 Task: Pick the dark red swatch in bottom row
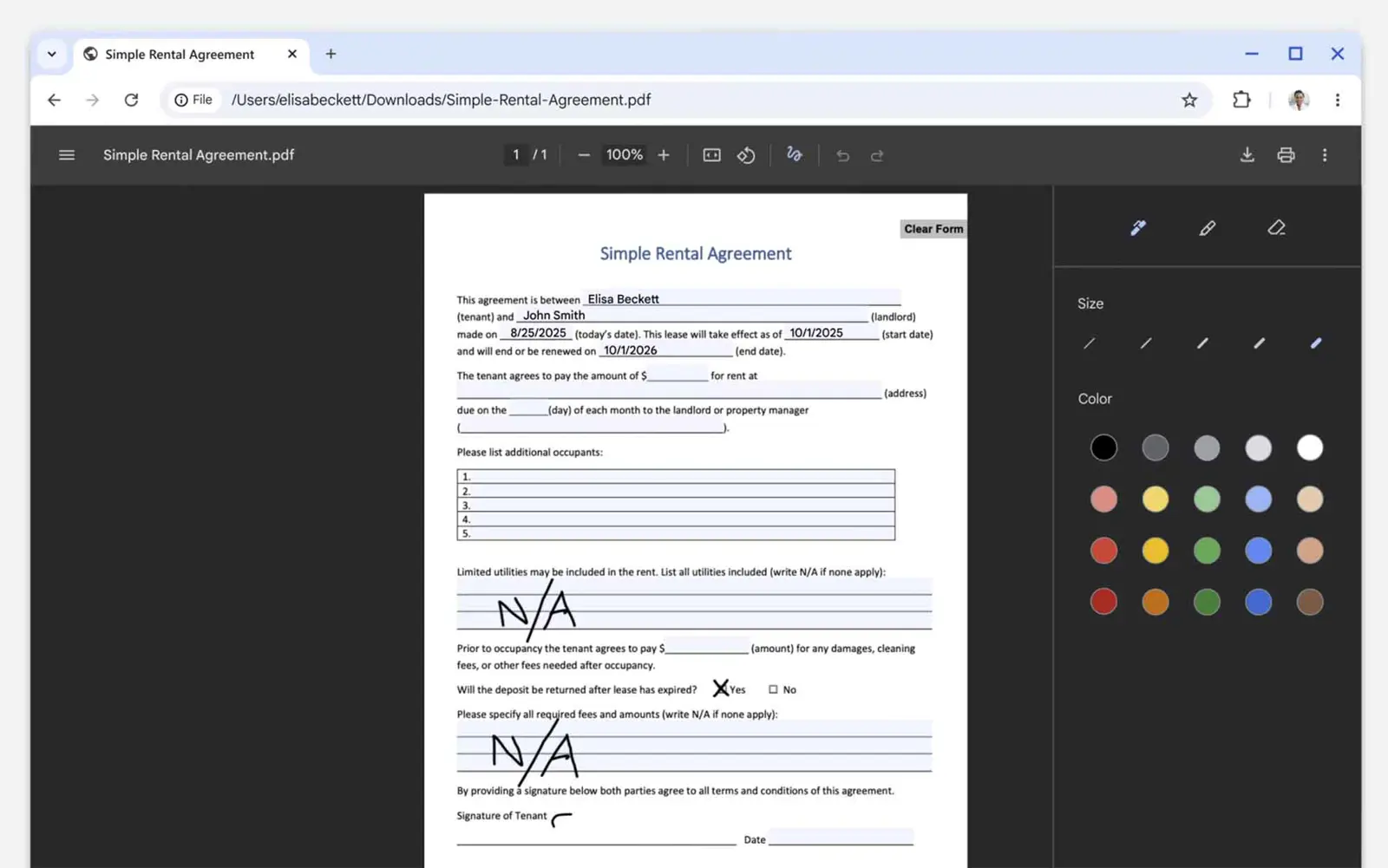1103,602
